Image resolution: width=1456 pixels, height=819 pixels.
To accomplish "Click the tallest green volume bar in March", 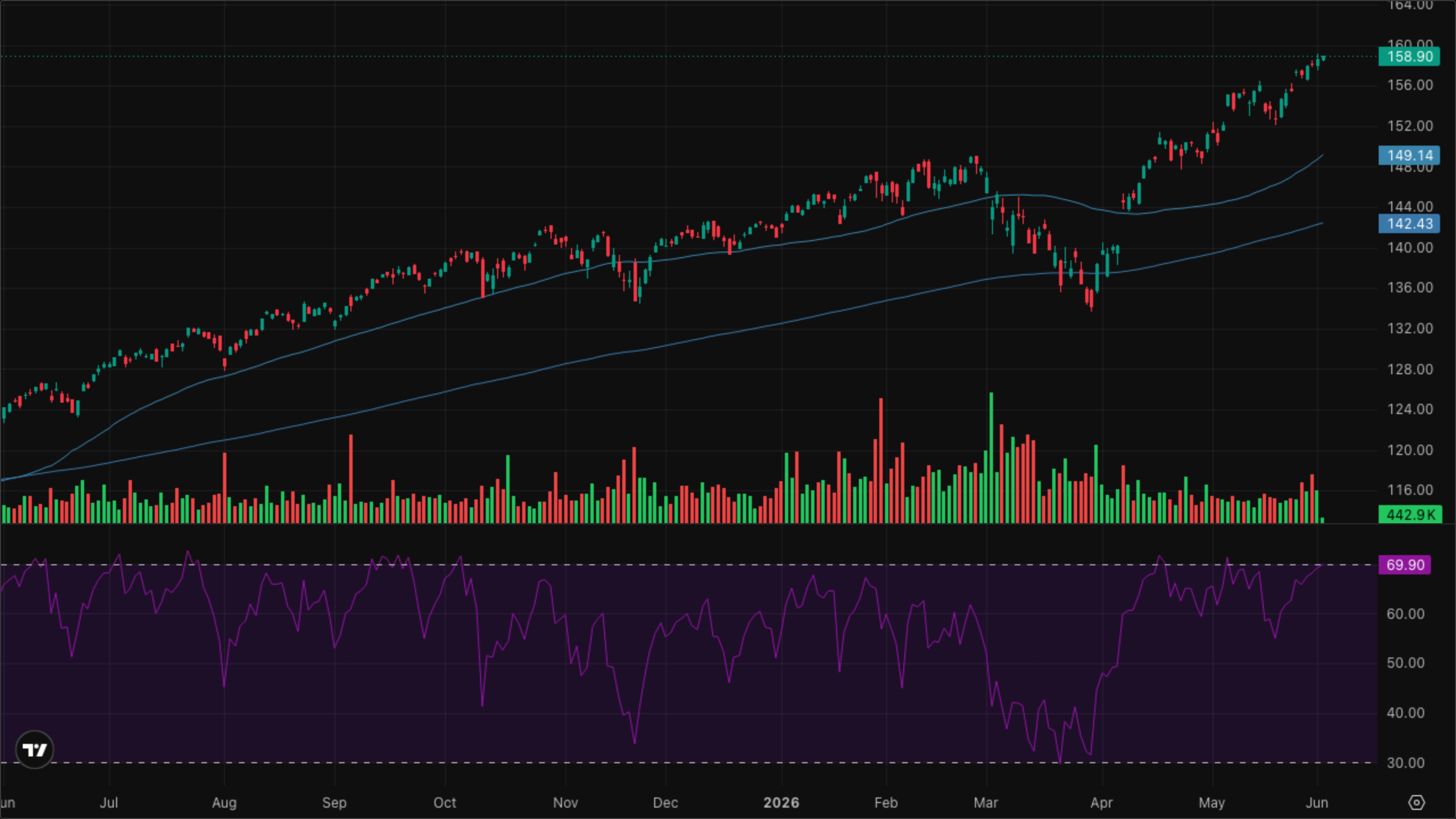I will tap(991, 457).
